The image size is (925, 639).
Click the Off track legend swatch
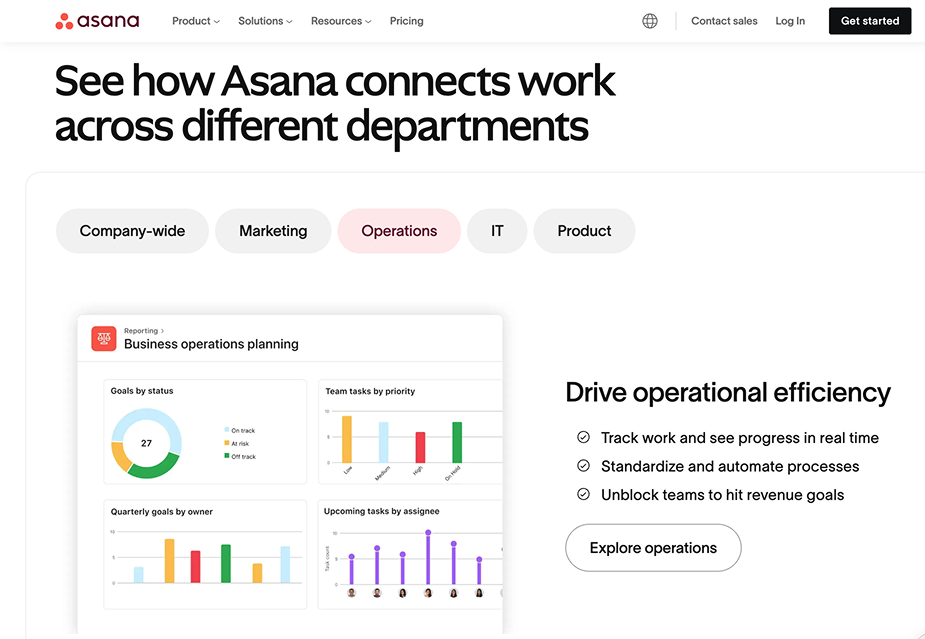(x=227, y=456)
